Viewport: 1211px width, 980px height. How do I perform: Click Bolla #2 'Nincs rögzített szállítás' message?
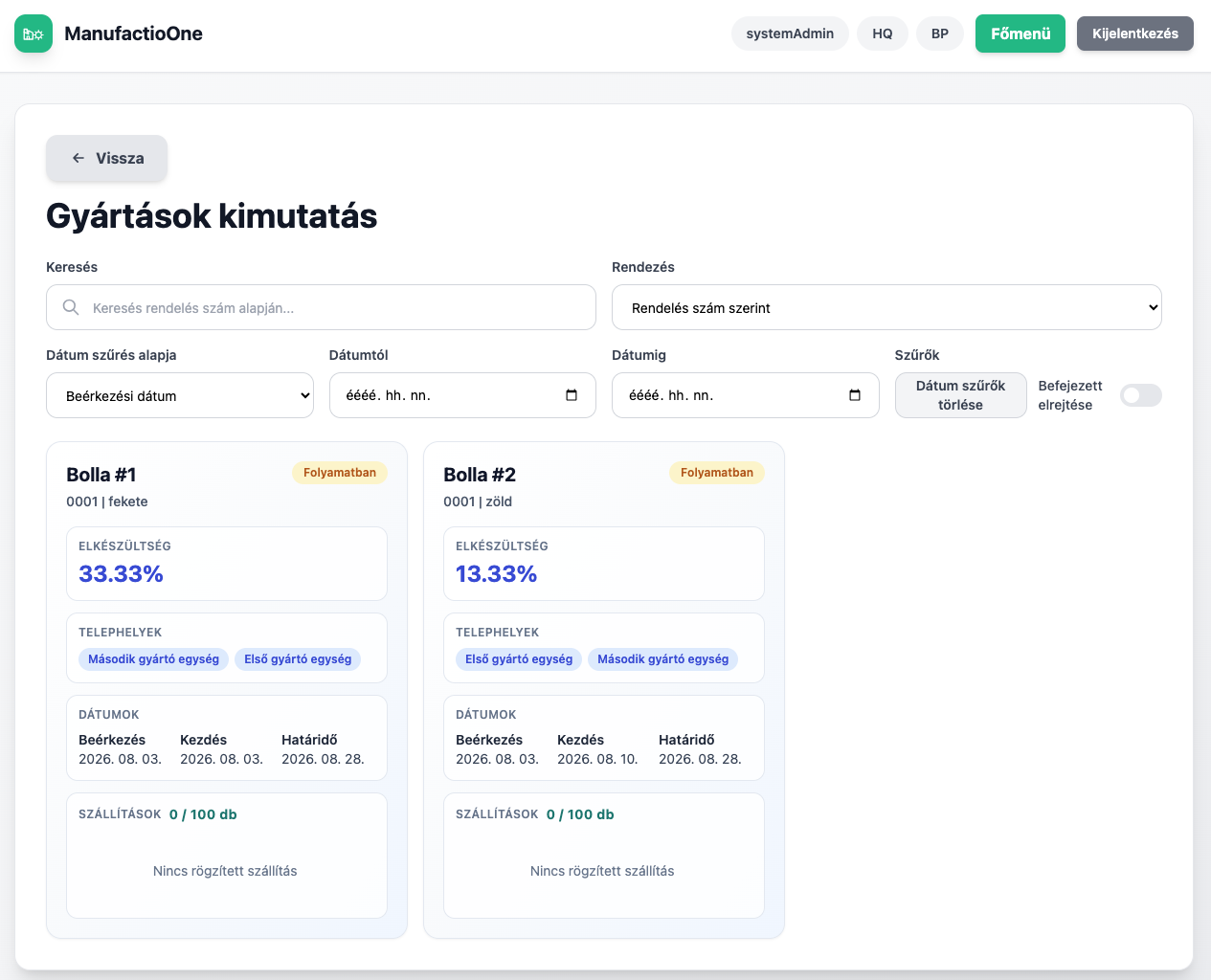point(602,871)
